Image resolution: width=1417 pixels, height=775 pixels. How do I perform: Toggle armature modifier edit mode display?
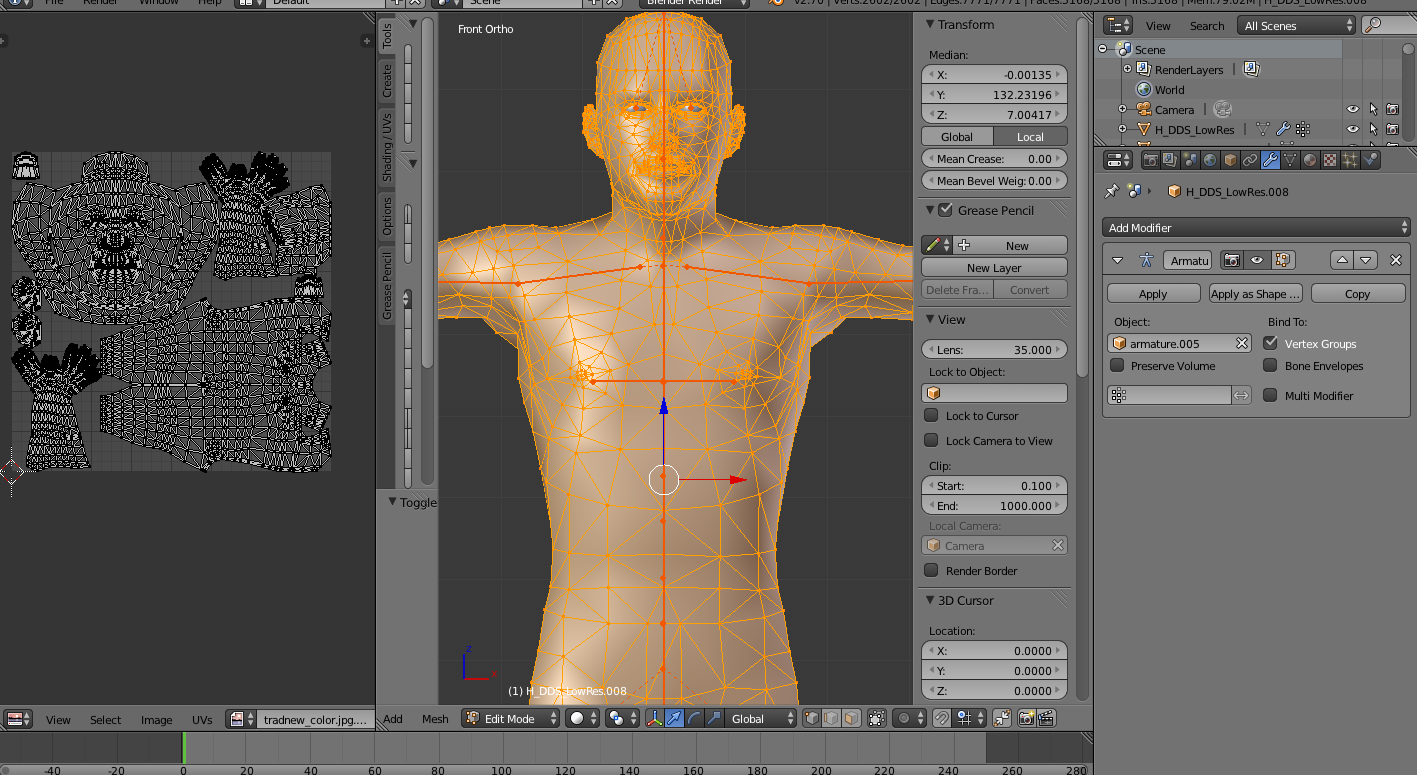point(1283,260)
